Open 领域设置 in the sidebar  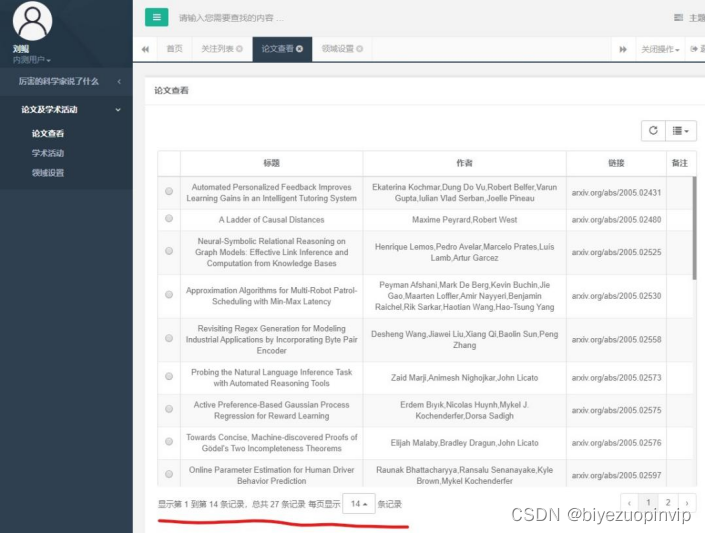click(48, 173)
